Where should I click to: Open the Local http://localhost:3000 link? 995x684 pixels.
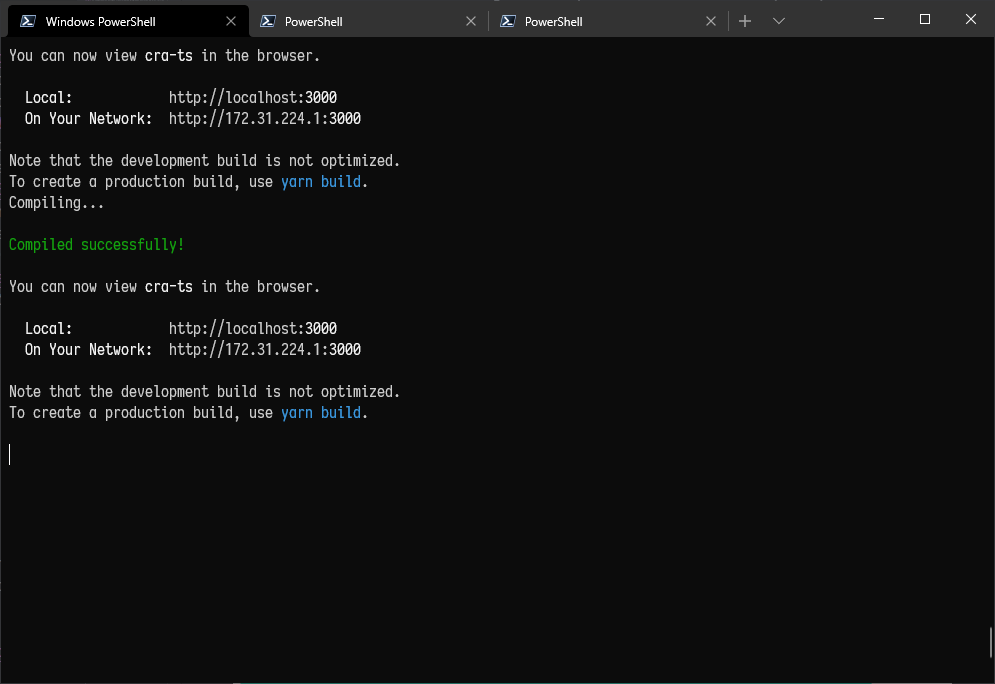253,97
